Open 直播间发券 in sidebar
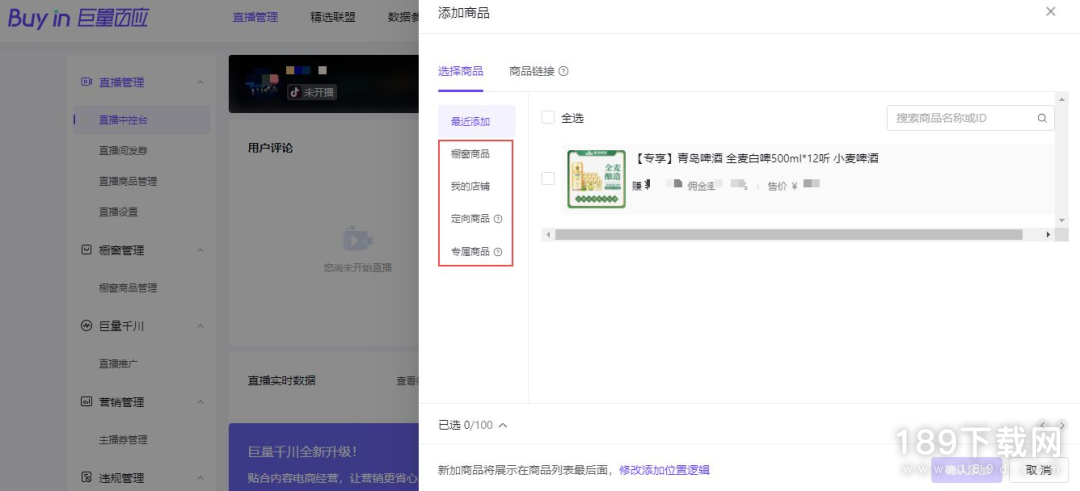 pos(123,150)
